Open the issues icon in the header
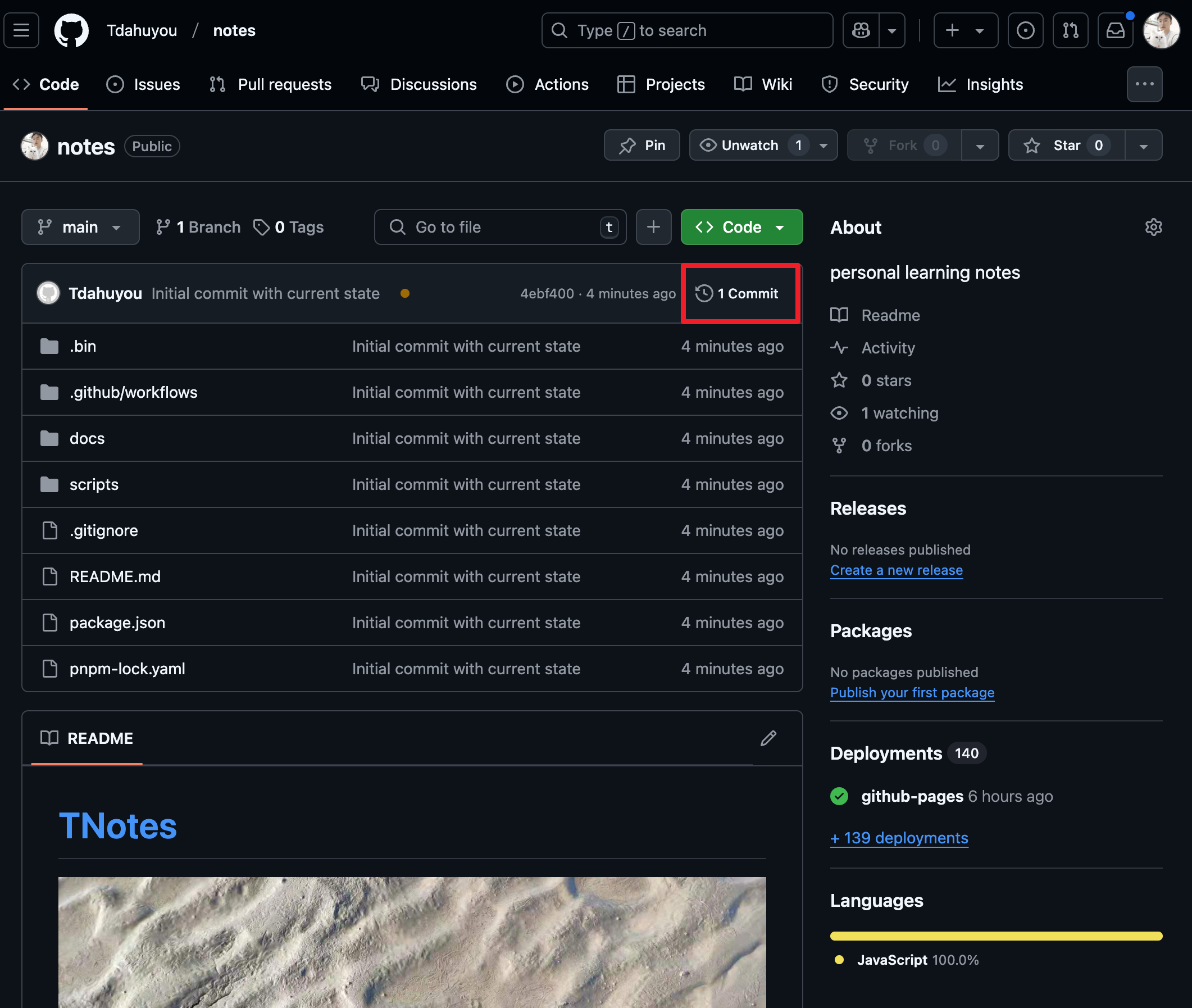The width and height of the screenshot is (1192, 1008). 1025,30
